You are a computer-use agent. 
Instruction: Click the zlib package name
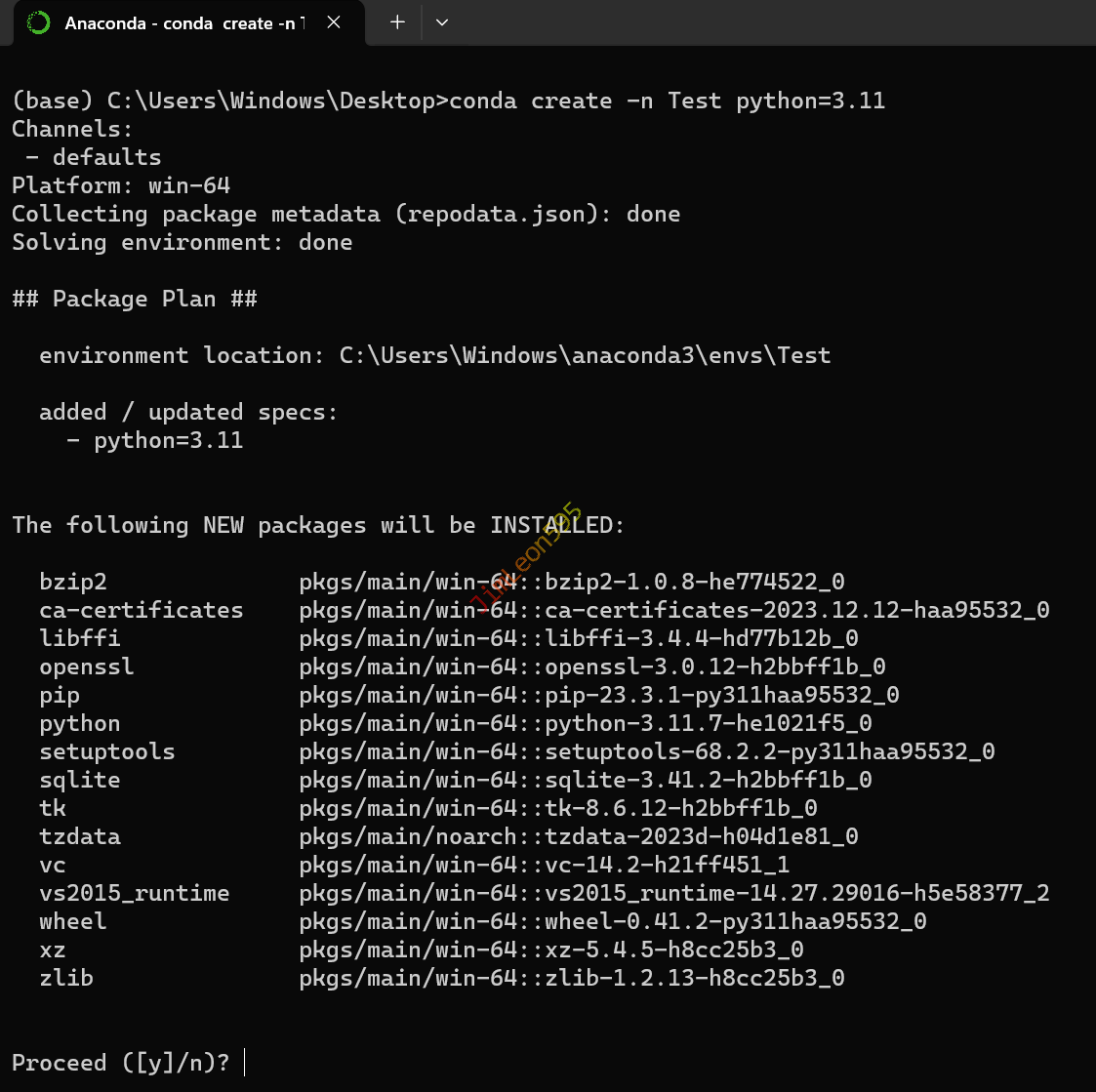66,978
